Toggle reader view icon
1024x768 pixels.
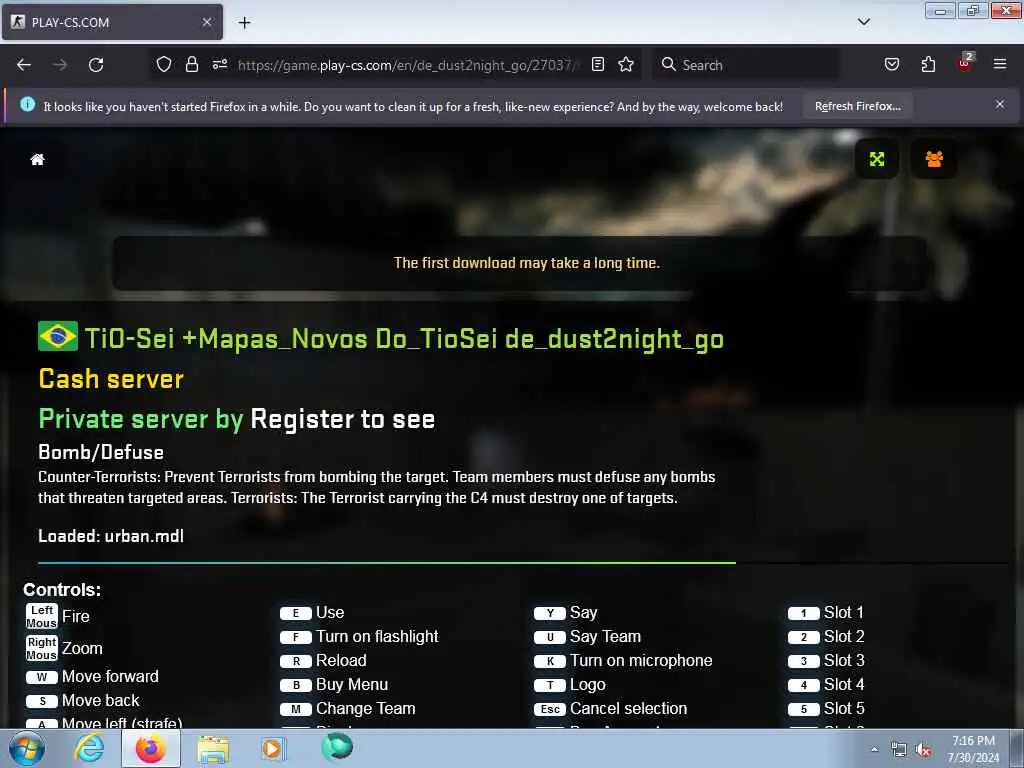point(598,65)
